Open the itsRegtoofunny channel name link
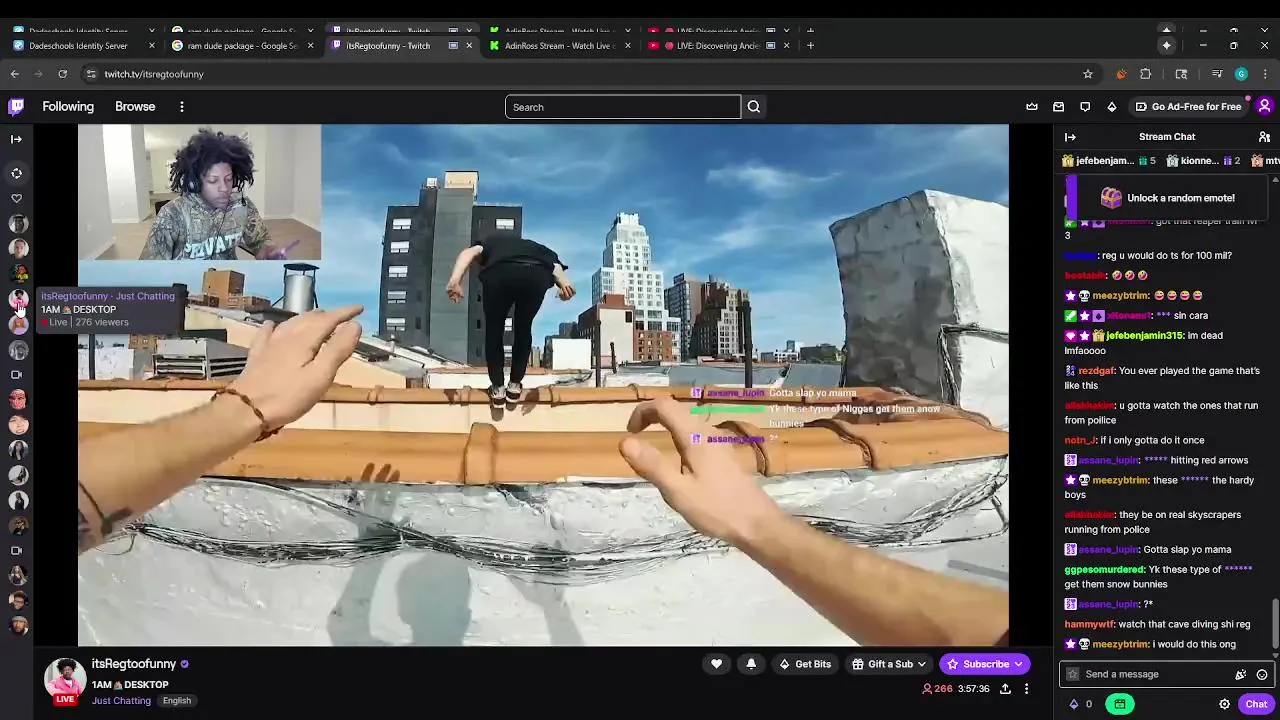This screenshot has height=720, width=1280. pyautogui.click(x=134, y=664)
